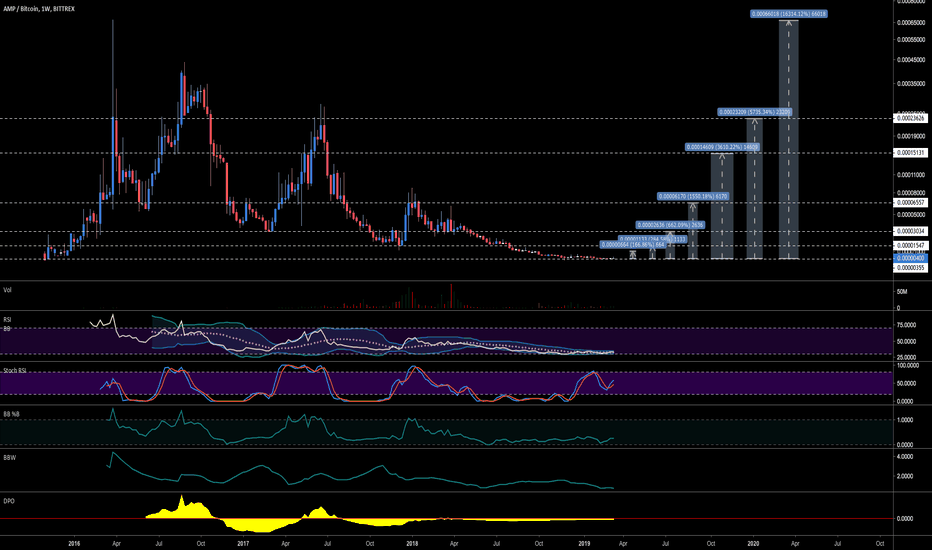
Task: Click the 0.00015131 price axis label
Action: click(x=911, y=153)
